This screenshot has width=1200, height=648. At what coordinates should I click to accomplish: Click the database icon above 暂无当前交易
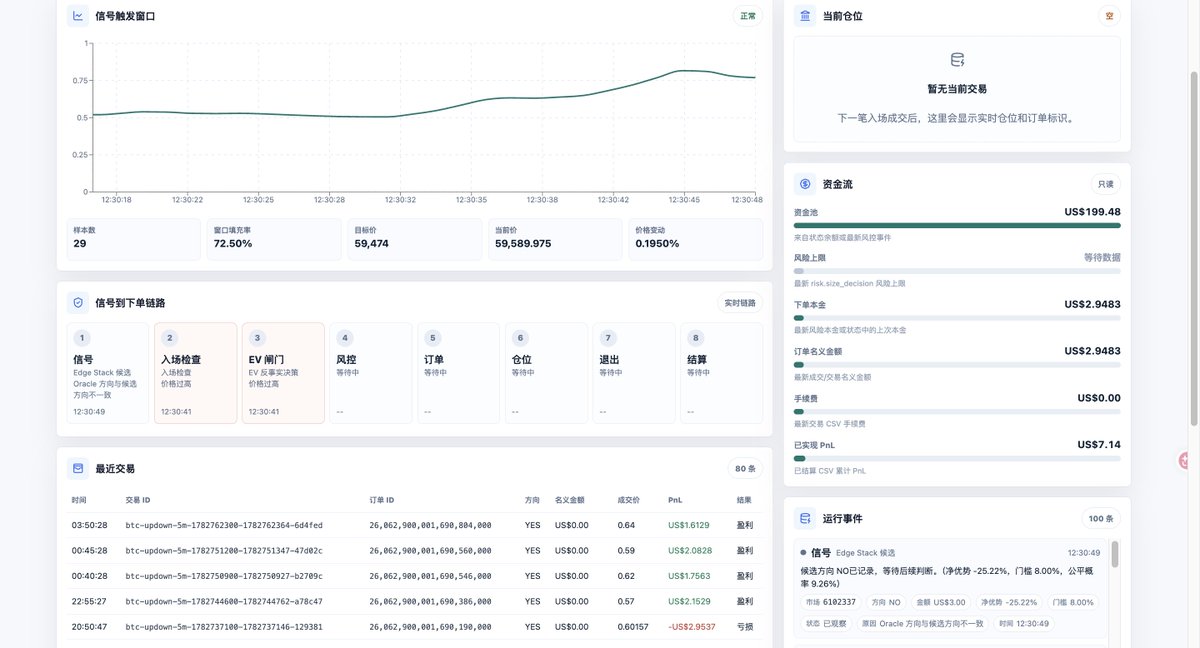point(957,60)
